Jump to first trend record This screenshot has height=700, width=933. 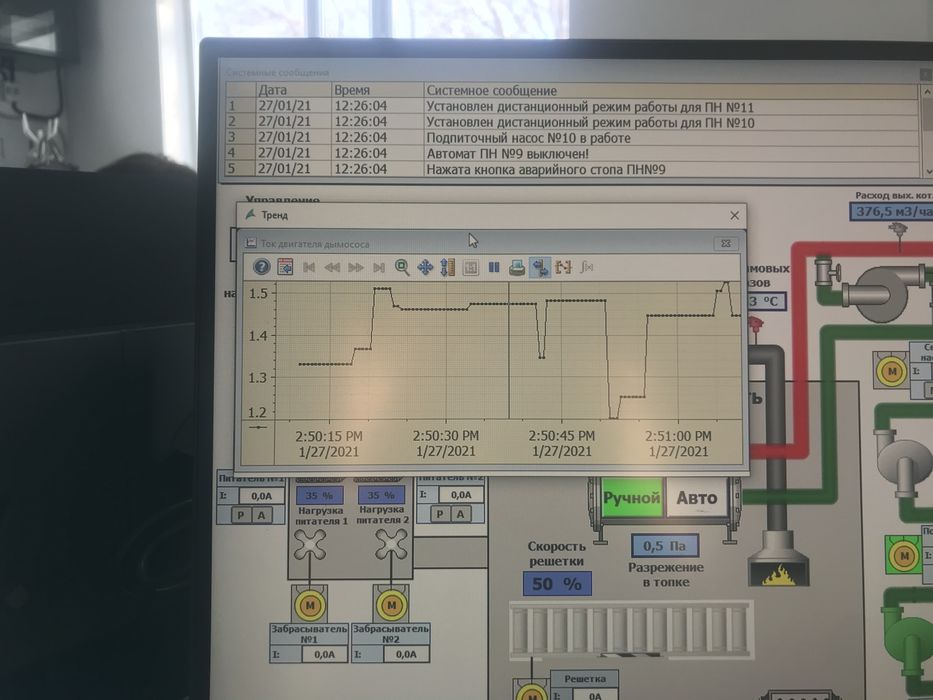click(x=309, y=267)
